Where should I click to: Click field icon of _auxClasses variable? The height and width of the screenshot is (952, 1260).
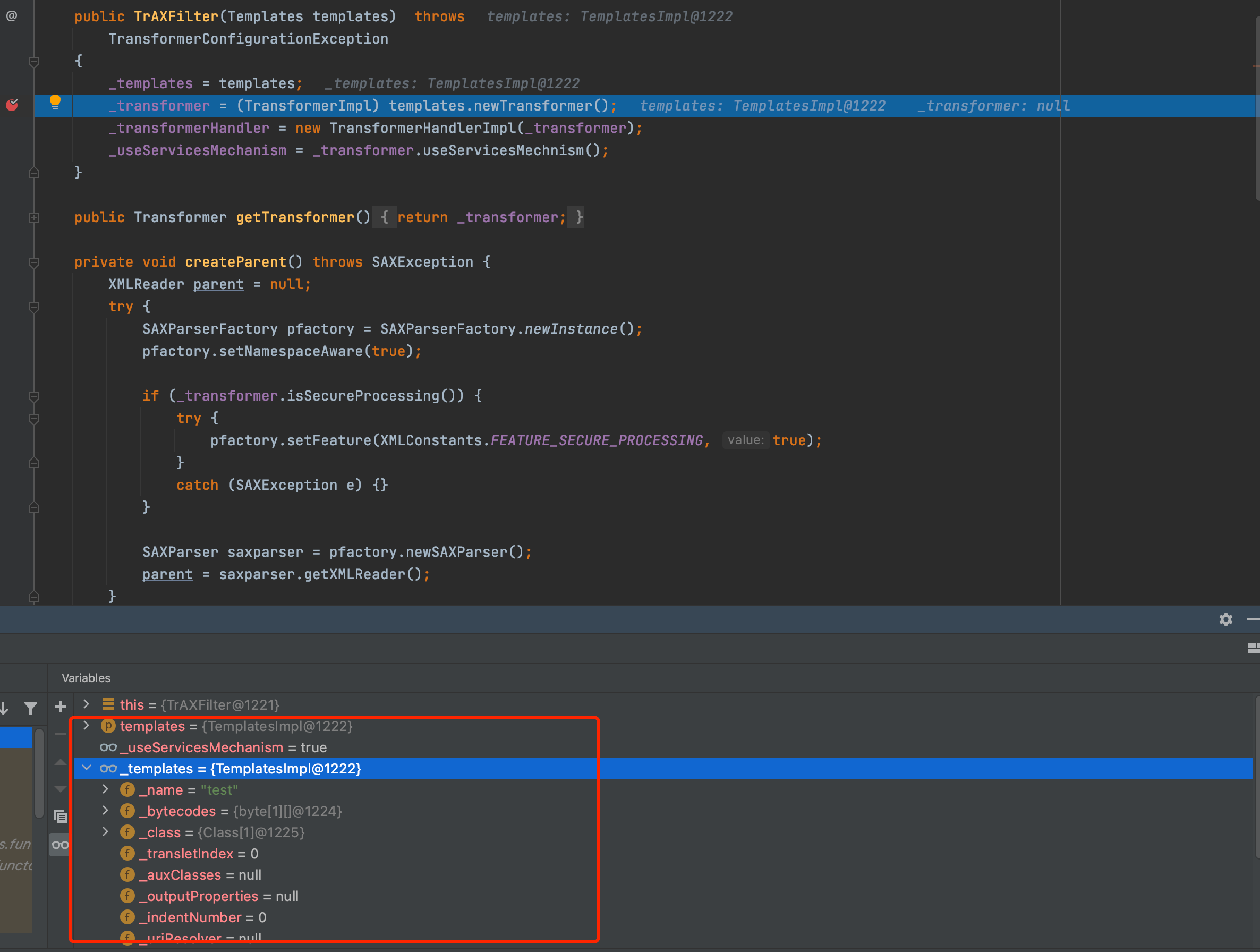pyautogui.click(x=127, y=875)
